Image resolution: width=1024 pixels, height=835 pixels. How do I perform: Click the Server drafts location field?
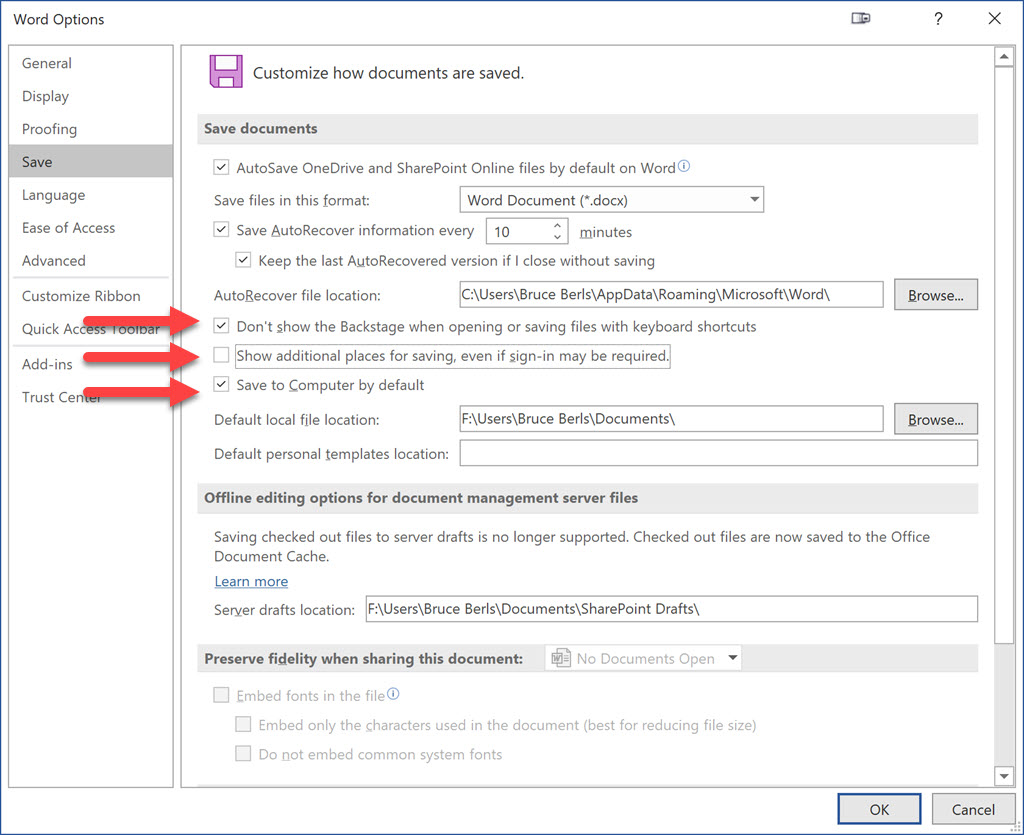[671, 608]
